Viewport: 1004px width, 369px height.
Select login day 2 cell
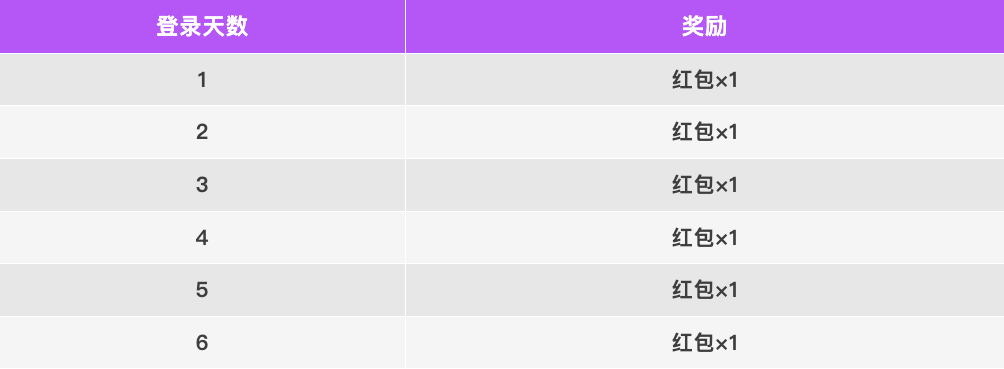pyautogui.click(x=202, y=132)
